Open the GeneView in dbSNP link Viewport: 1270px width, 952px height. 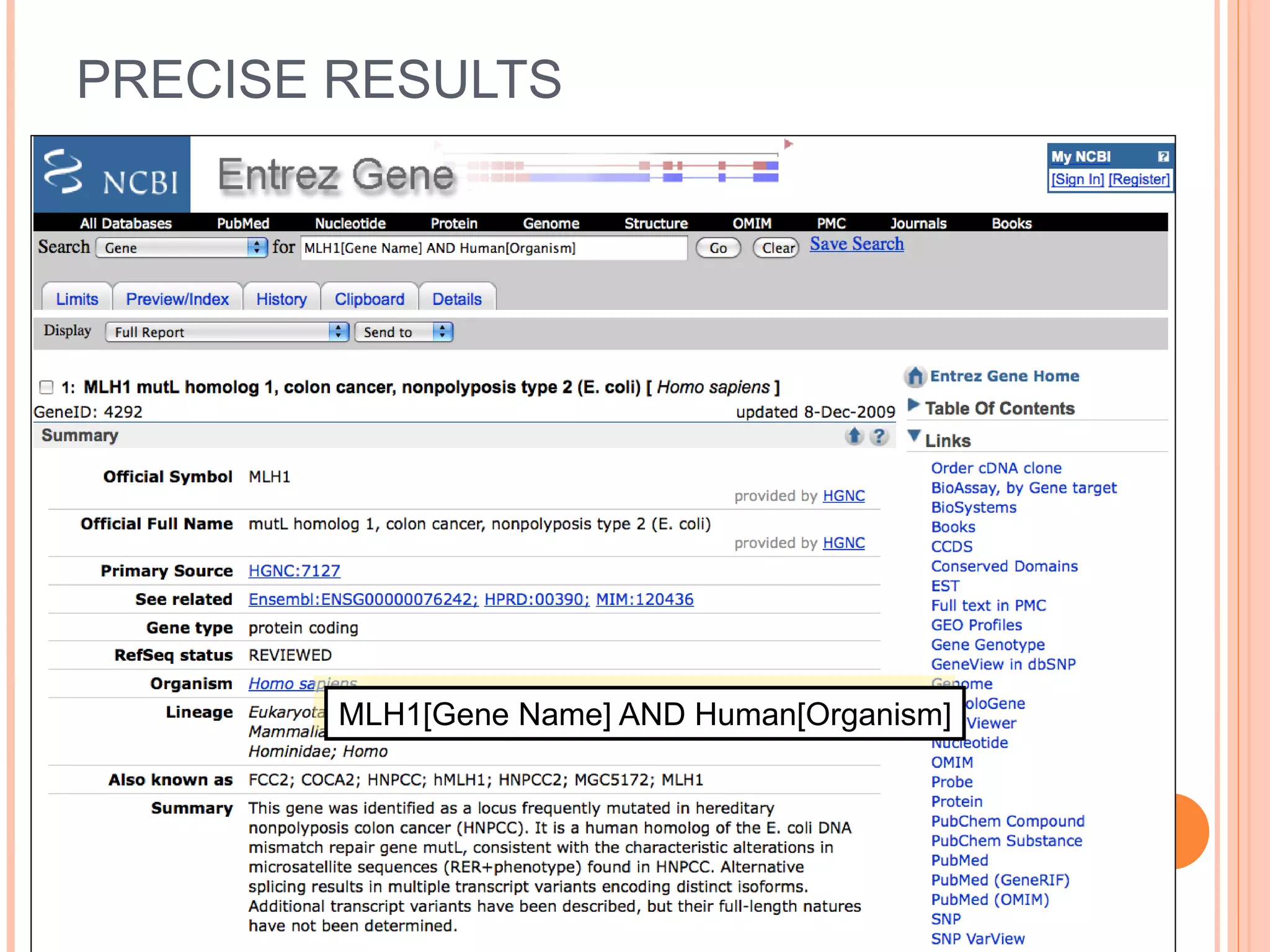coord(1003,664)
